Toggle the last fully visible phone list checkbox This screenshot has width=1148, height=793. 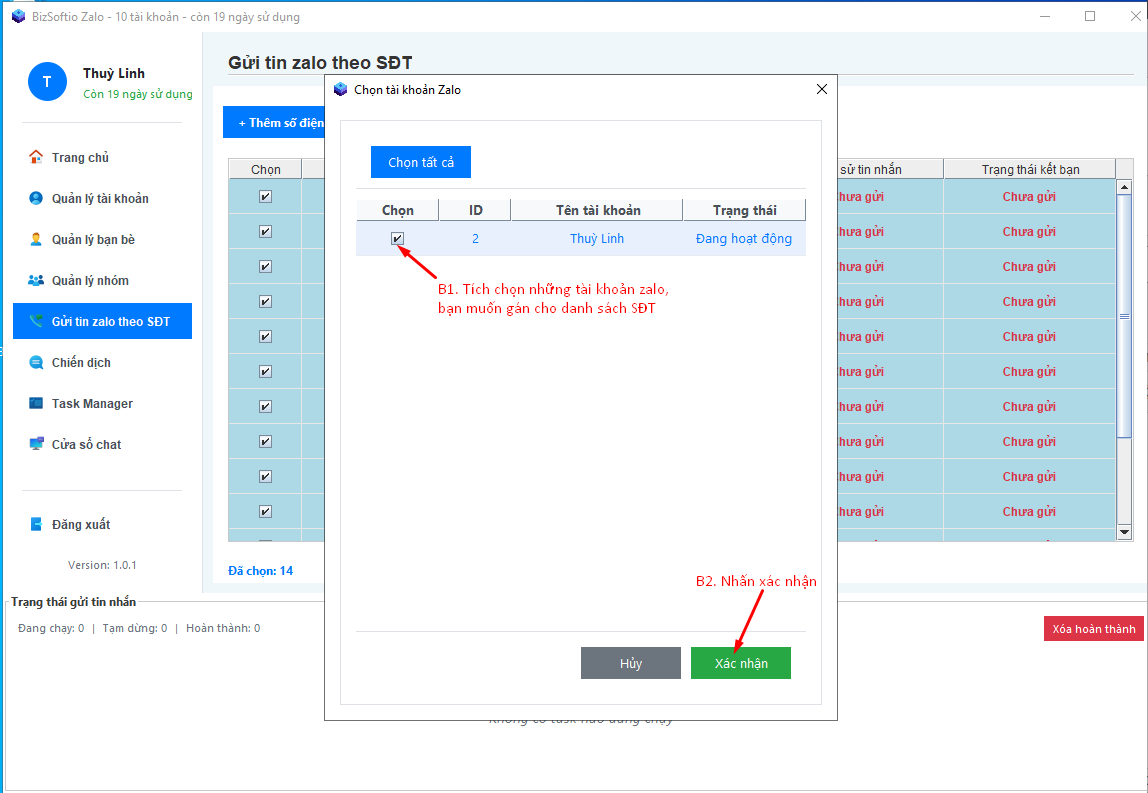[265, 511]
